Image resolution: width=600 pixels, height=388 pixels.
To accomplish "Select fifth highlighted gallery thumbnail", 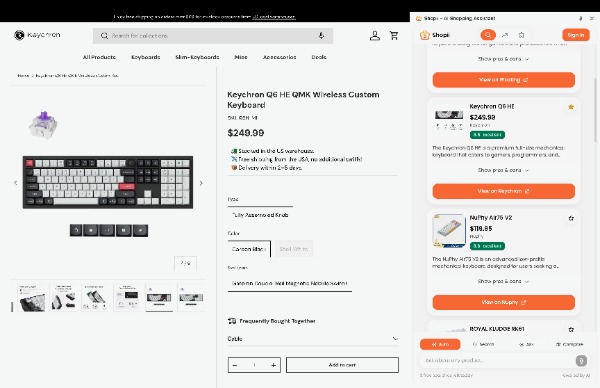I will tap(159, 298).
